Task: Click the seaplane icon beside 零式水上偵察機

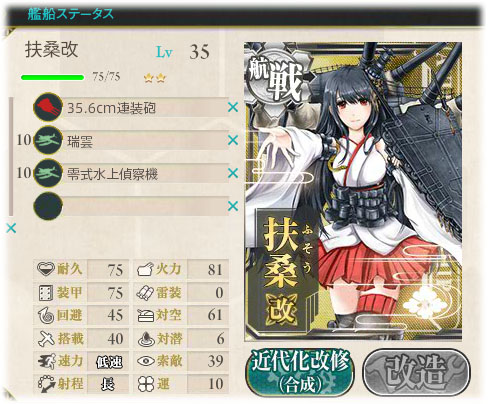Action: click(48, 173)
